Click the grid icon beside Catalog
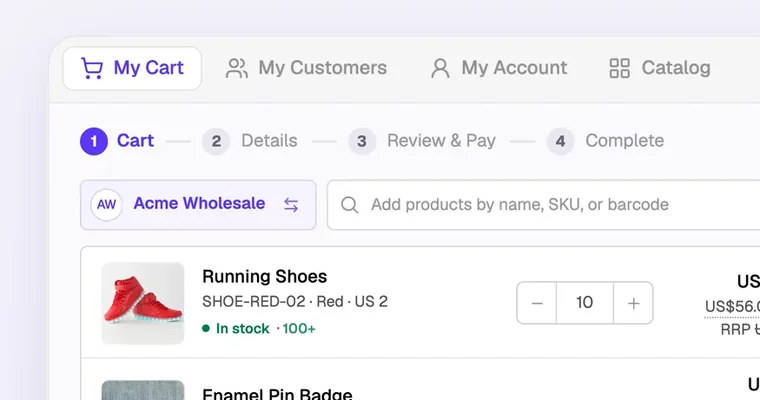The image size is (760, 400). tap(619, 68)
